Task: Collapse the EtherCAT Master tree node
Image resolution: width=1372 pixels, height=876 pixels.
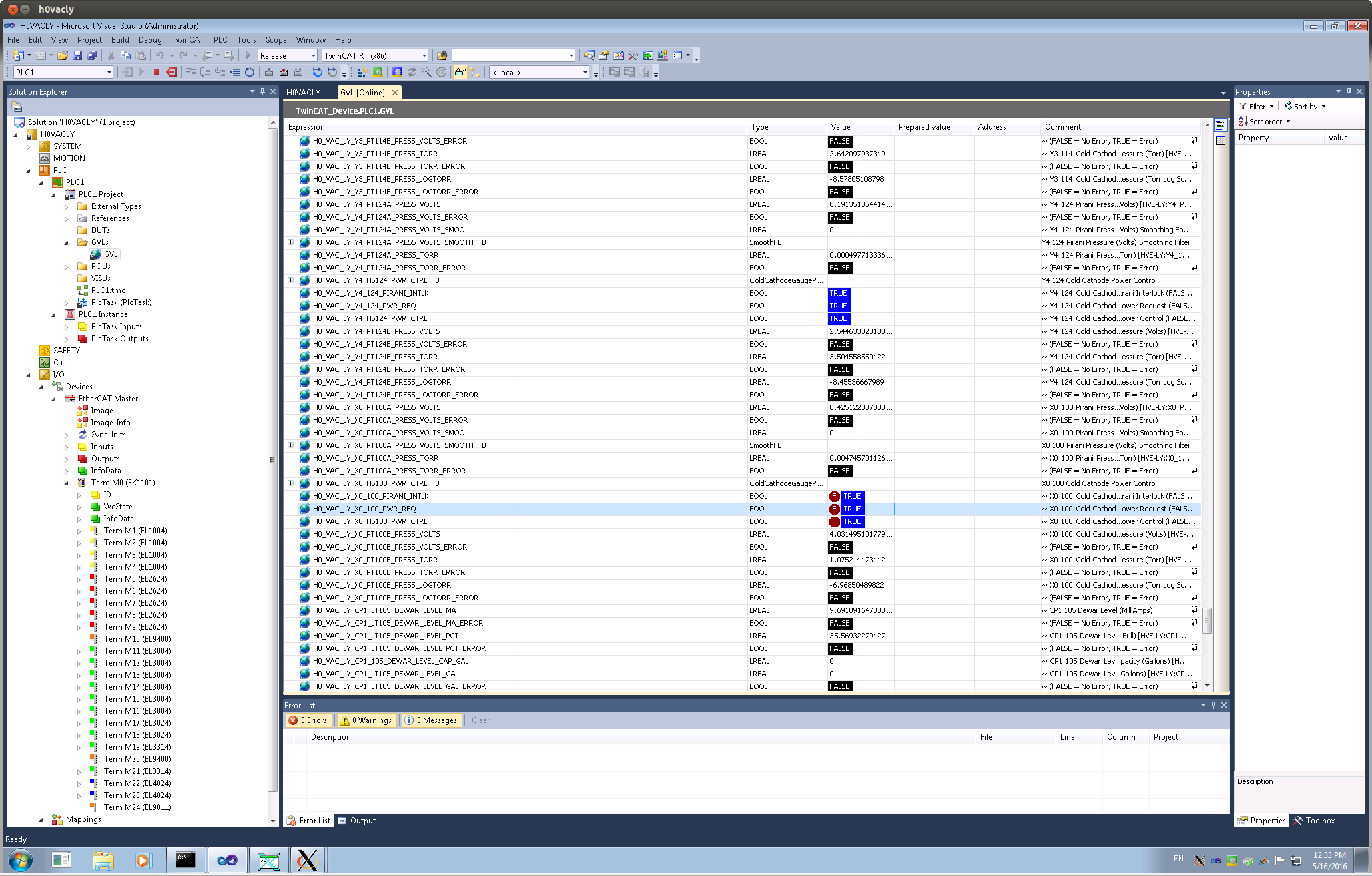Action: [x=54, y=399]
